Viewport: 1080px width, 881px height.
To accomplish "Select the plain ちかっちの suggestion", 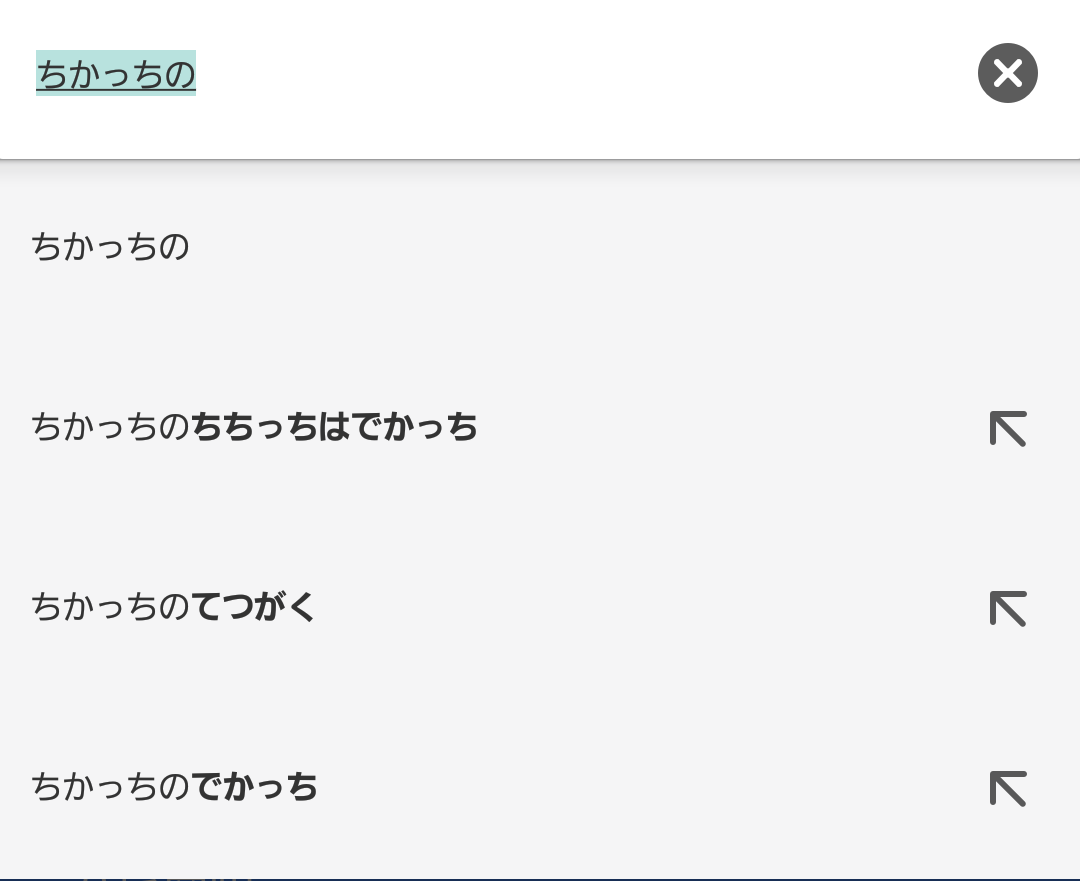I will tap(540, 247).
